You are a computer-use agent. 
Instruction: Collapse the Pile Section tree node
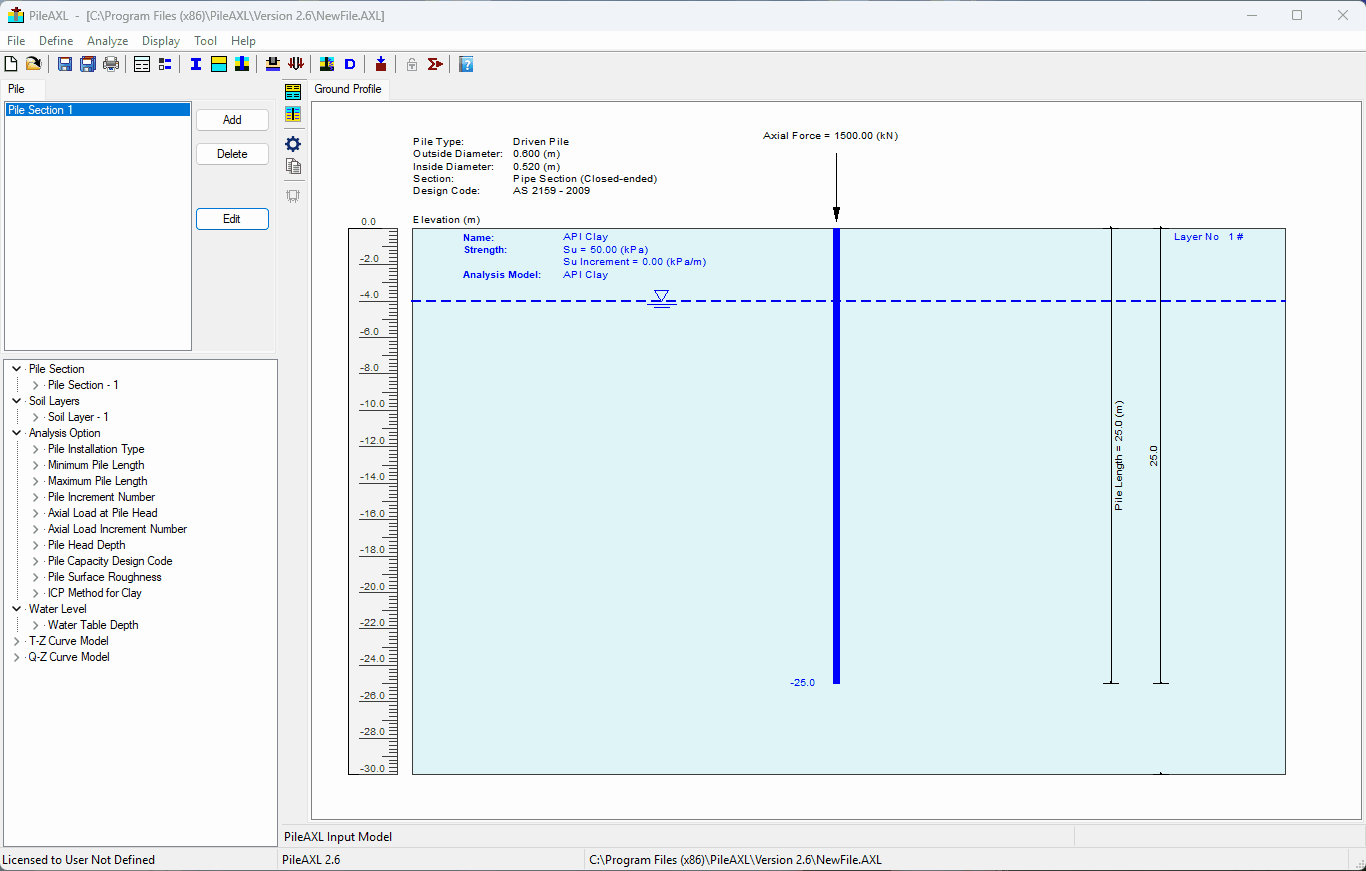click(17, 369)
